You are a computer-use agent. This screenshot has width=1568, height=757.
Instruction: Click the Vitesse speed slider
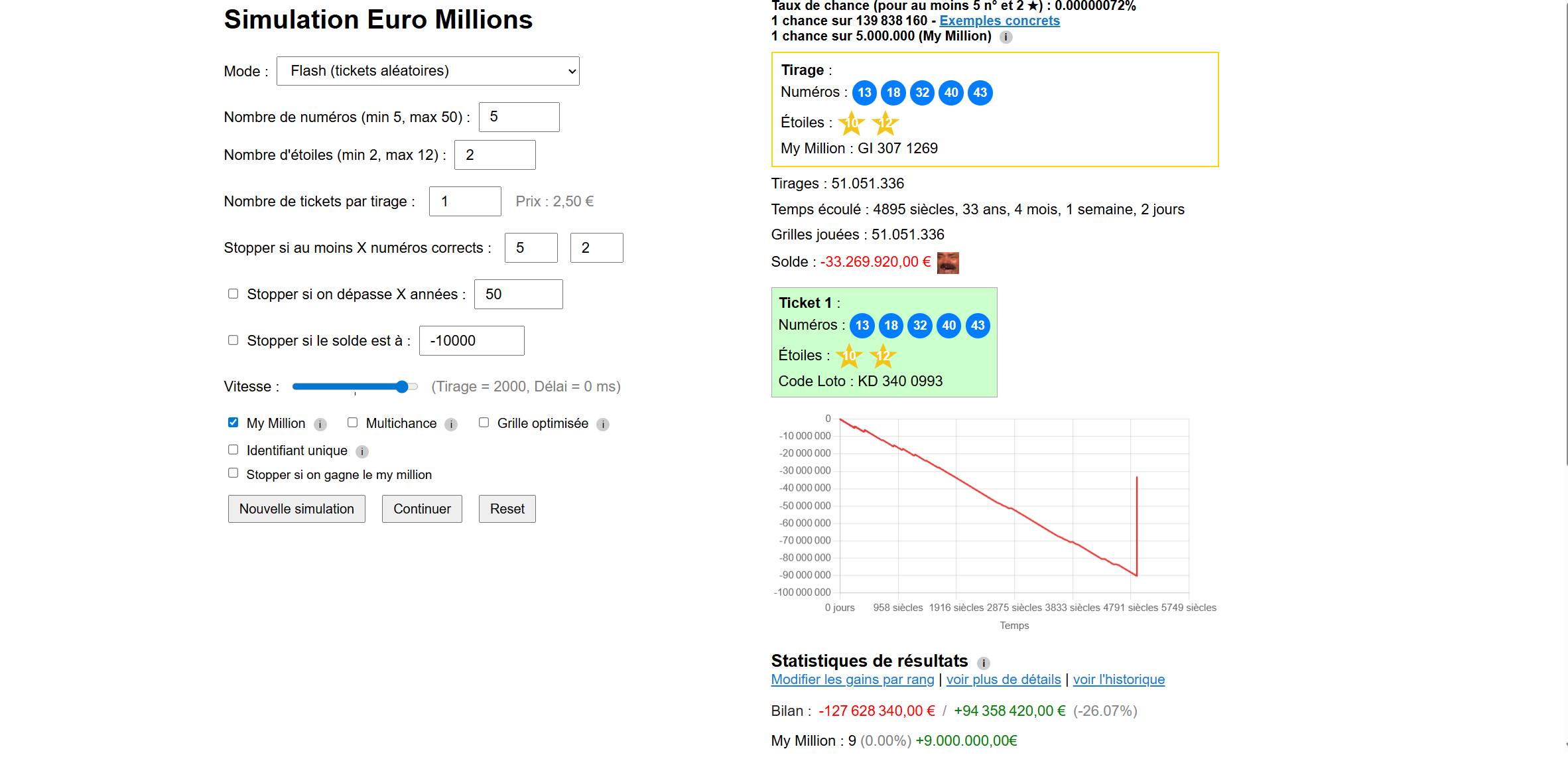pos(355,387)
